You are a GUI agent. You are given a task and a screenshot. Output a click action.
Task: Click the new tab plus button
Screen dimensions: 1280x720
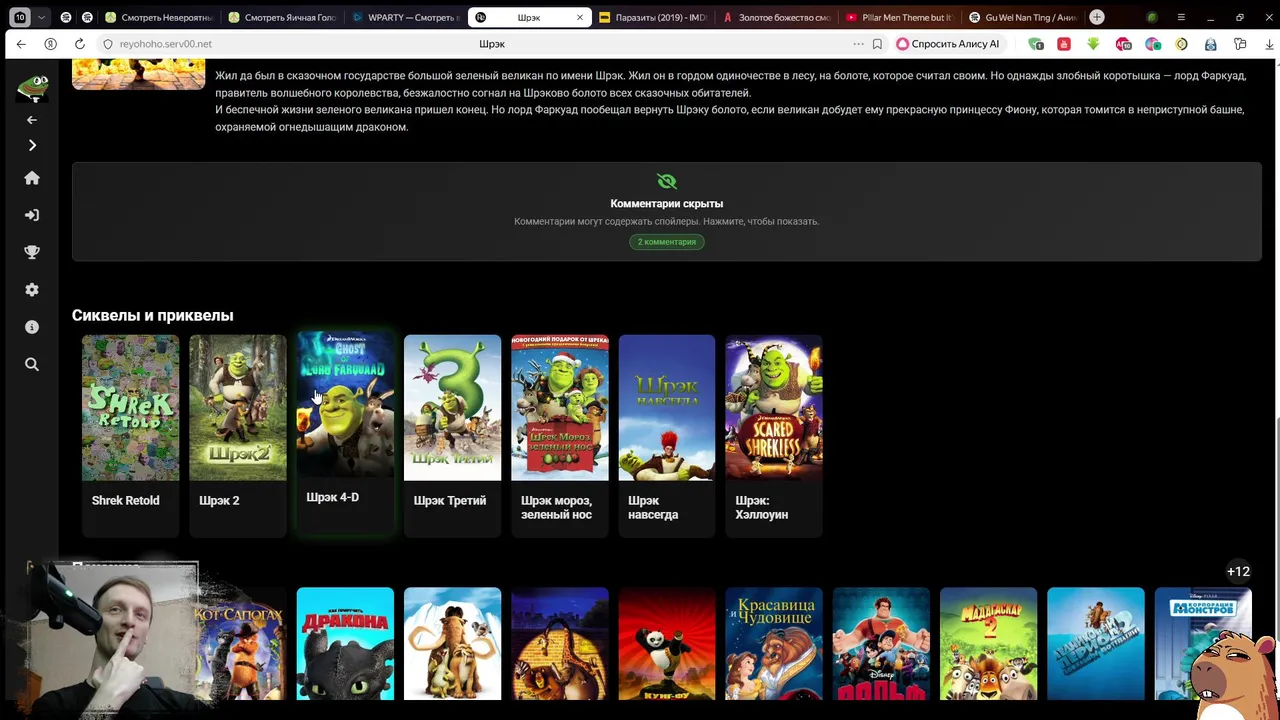click(1097, 17)
